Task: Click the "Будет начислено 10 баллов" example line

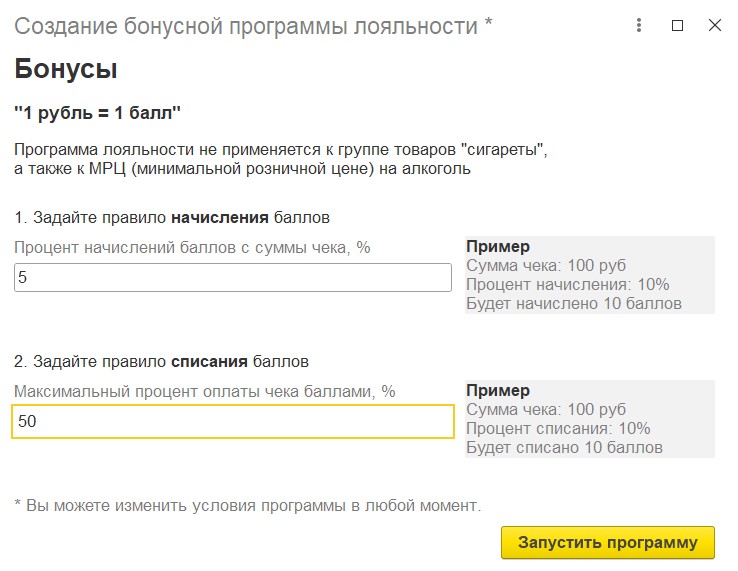Action: click(574, 303)
